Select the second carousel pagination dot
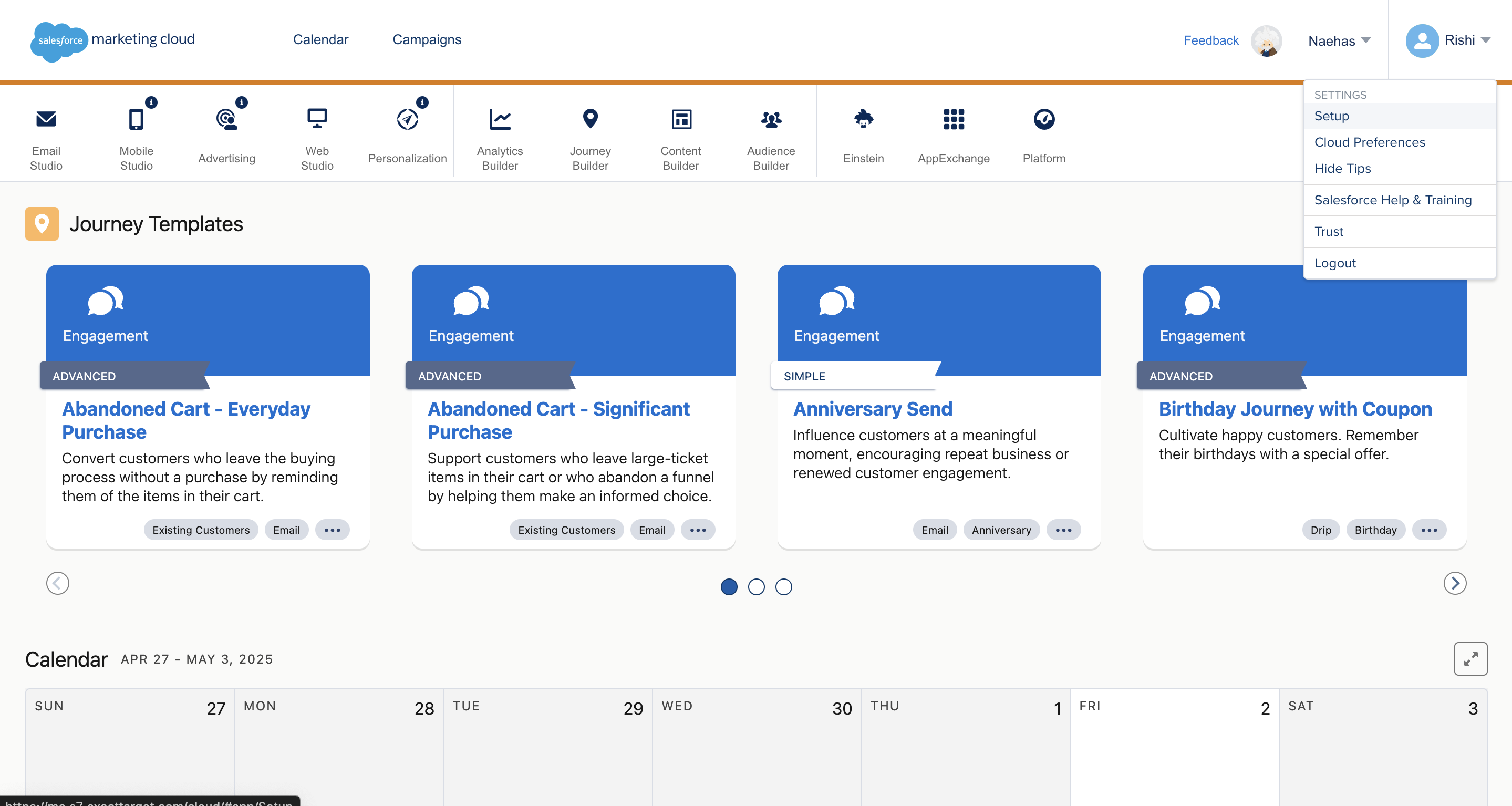 pos(756,587)
